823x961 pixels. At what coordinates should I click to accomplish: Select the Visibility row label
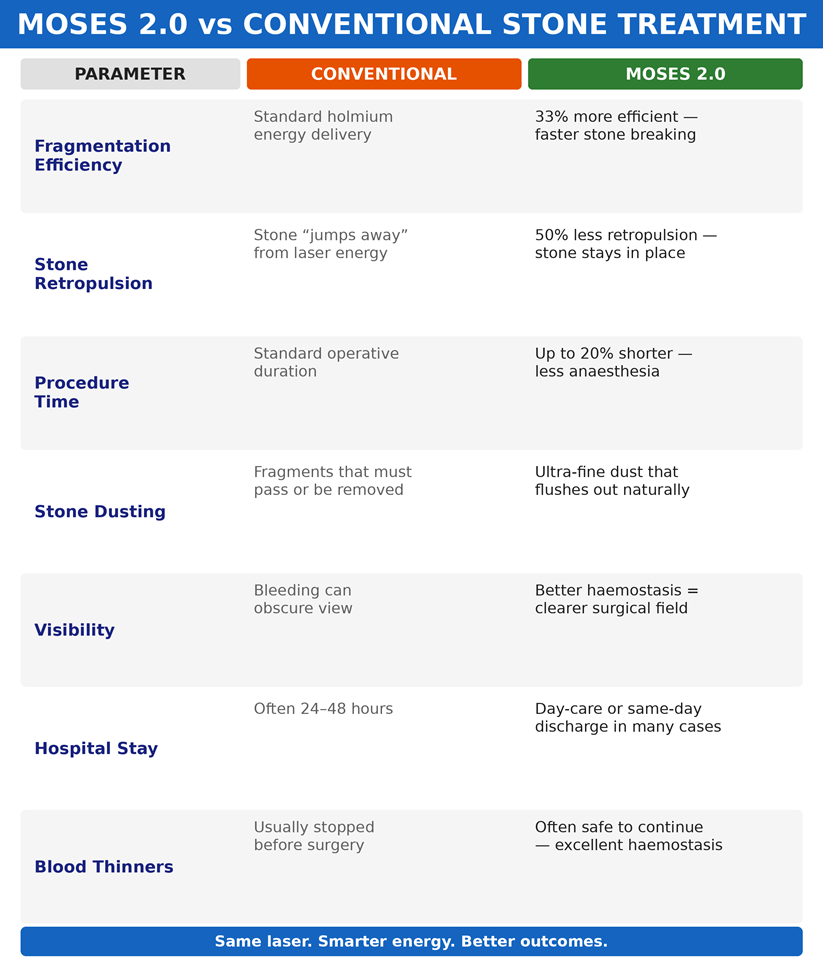74,630
